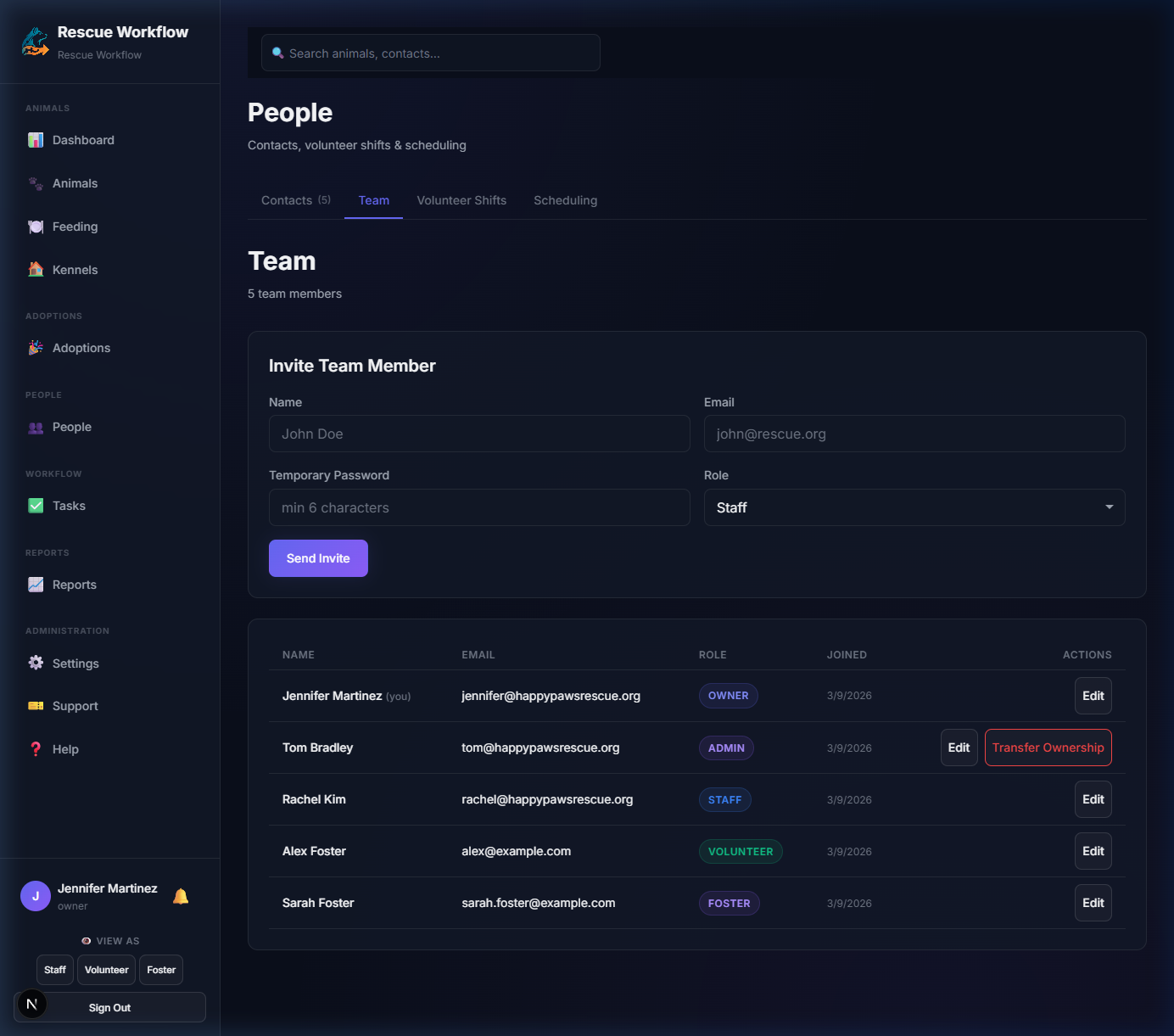Switch view to Volunteer role

coord(107,970)
